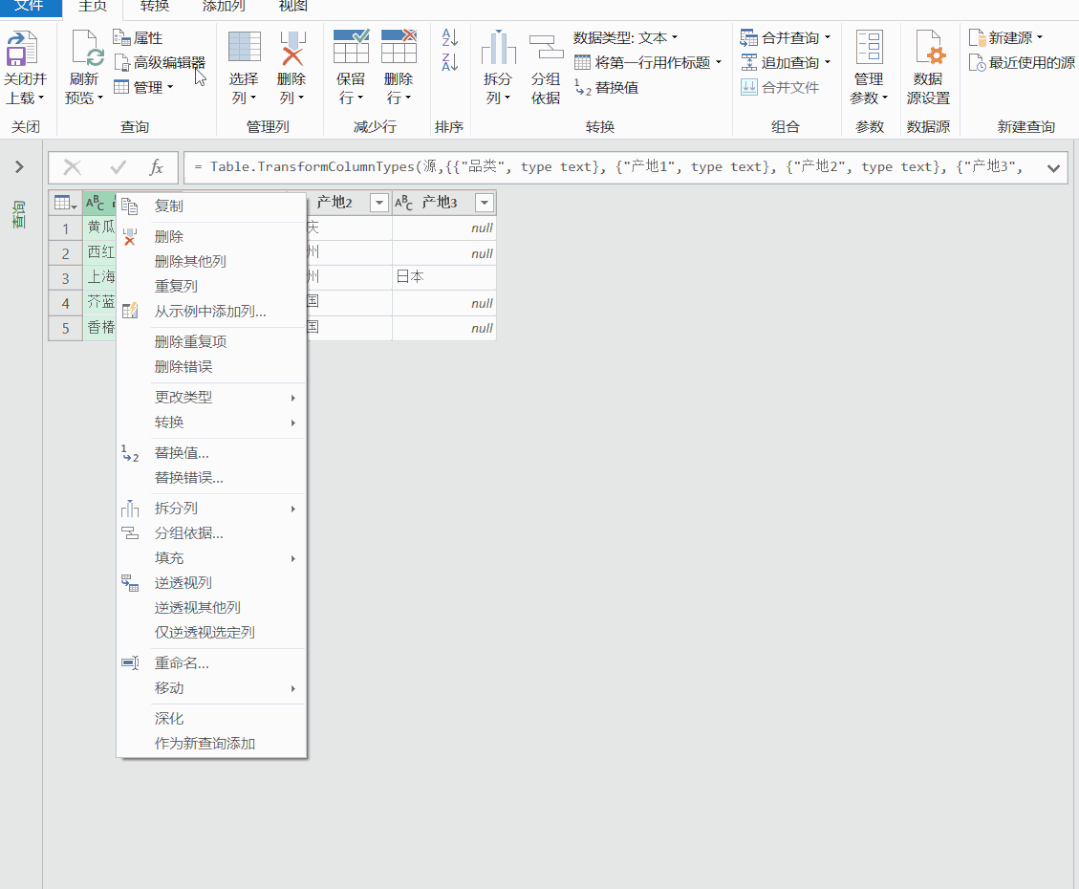The width and height of the screenshot is (1079, 889).
Task: Choose 重复列 from the context menu
Action: point(212,286)
